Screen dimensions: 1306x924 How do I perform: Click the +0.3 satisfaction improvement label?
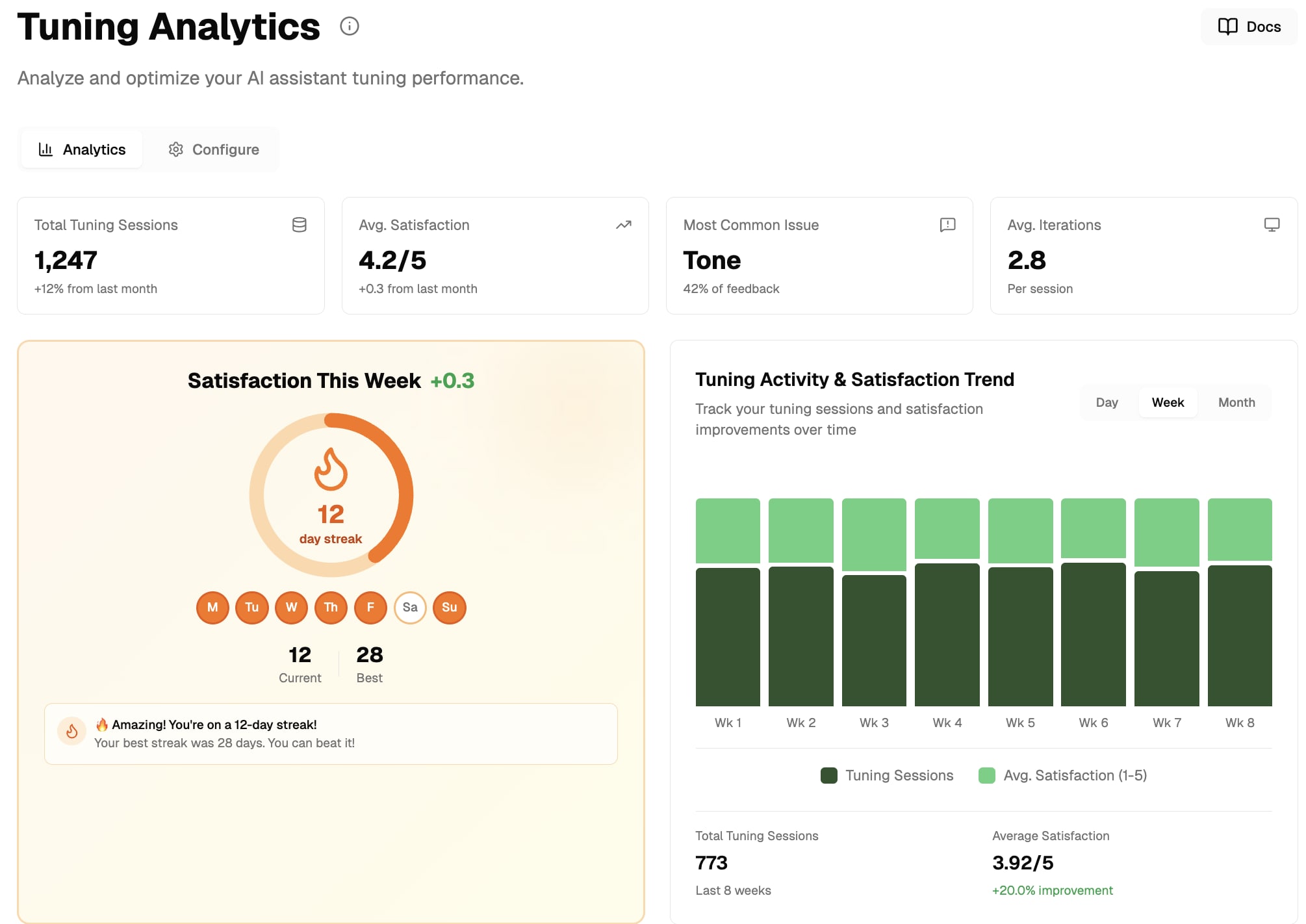(x=453, y=381)
